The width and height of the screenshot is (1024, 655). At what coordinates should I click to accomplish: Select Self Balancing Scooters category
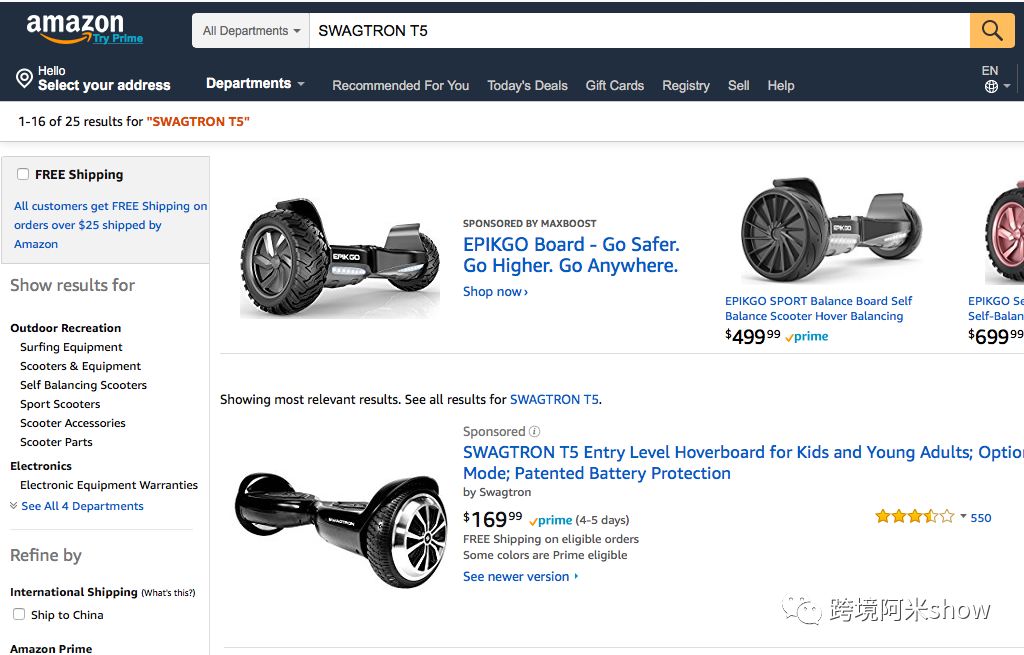point(83,385)
